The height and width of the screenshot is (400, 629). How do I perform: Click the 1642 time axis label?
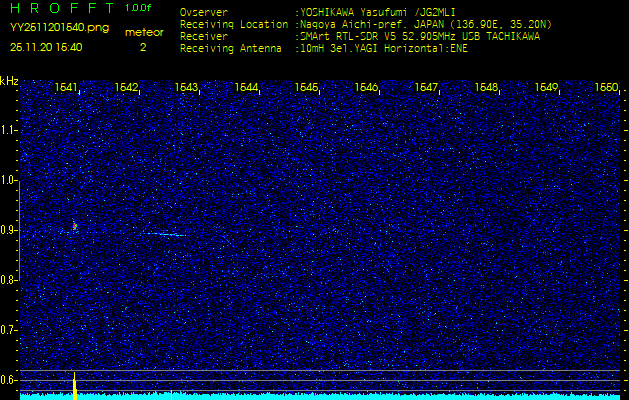(127, 87)
